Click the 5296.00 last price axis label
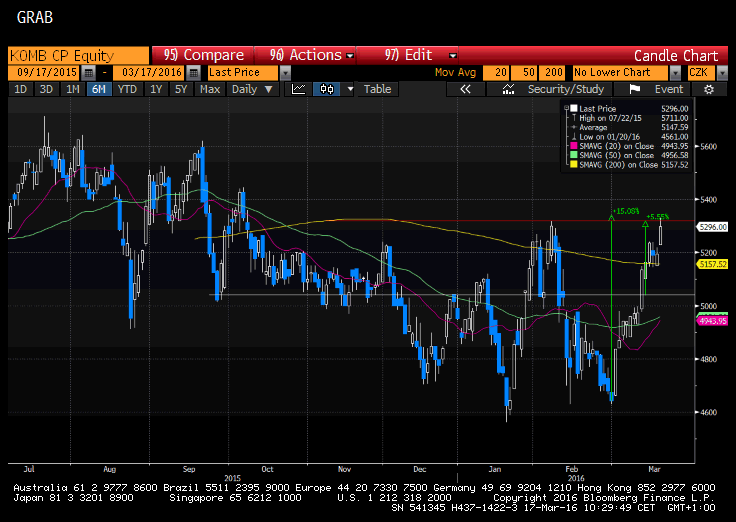The width and height of the screenshot is (736, 522). pyautogui.click(x=713, y=227)
